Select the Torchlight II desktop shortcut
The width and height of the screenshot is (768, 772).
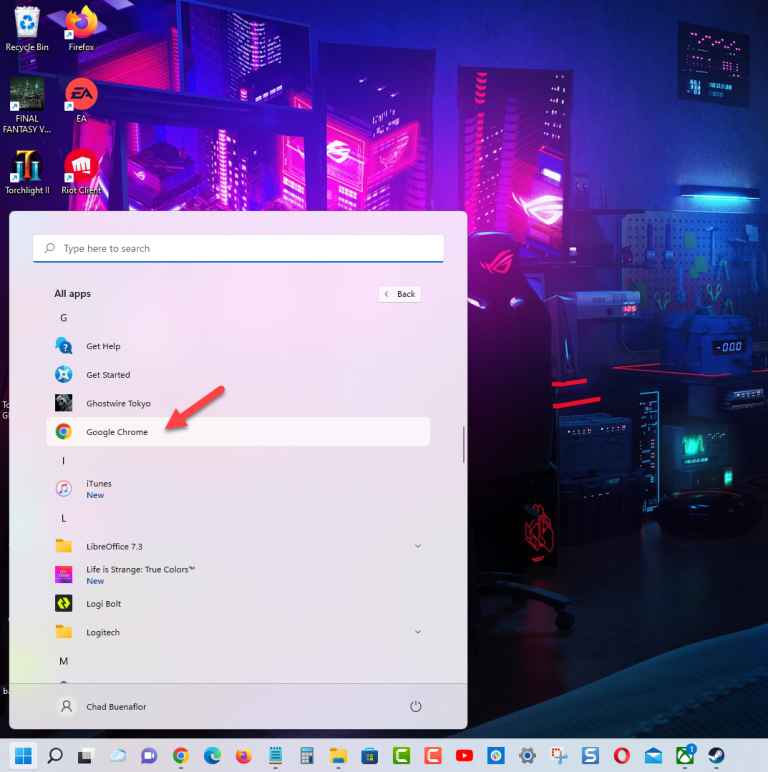[x=27, y=172]
